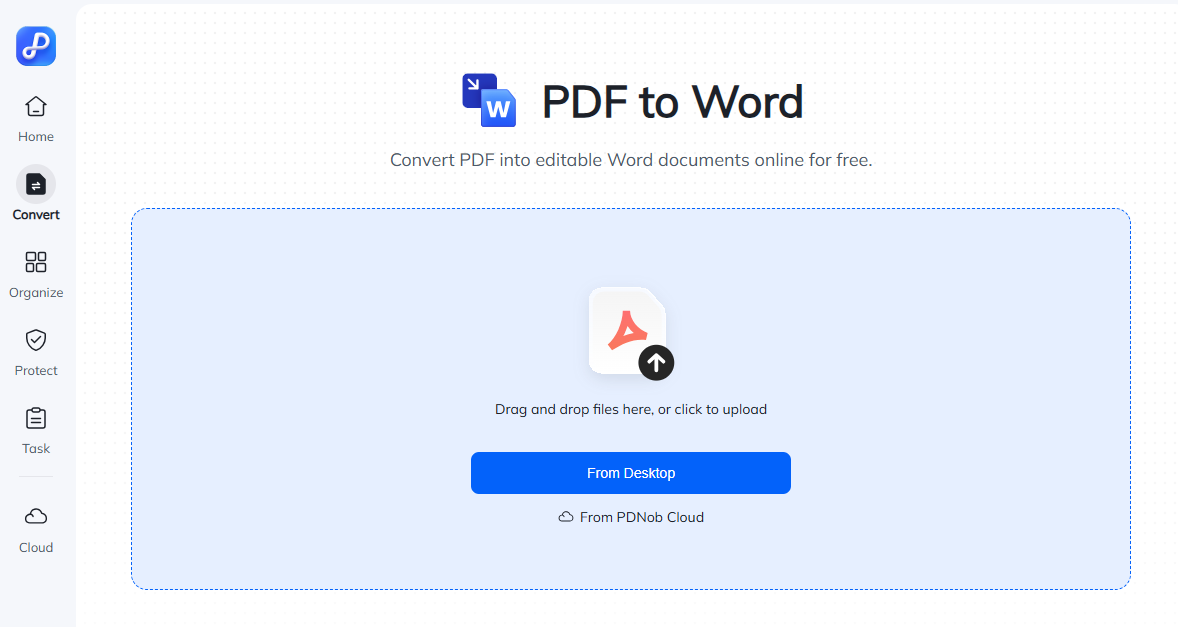Access Cloud storage from sidebar
Viewport: 1178px width, 627px height.
tap(35, 516)
